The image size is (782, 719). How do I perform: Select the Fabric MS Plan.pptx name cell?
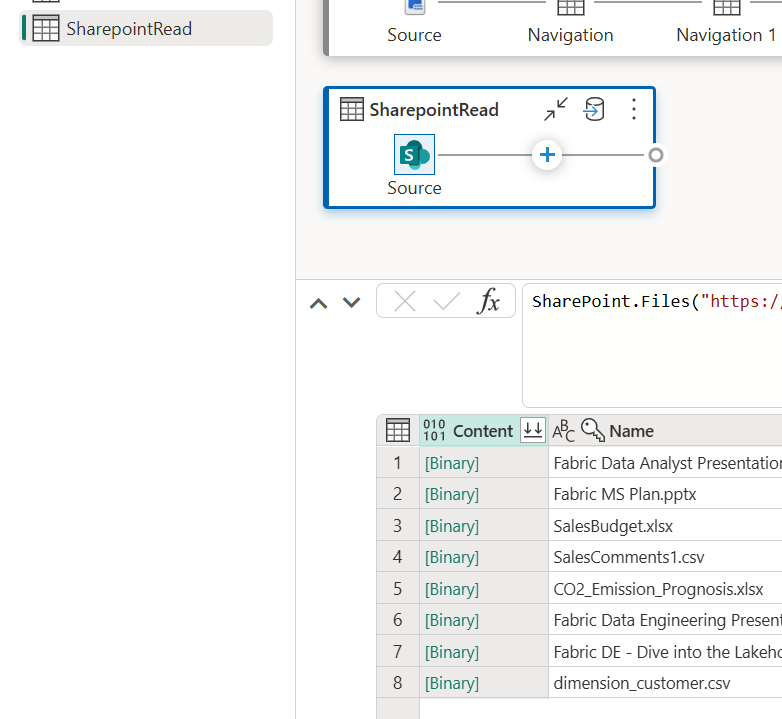pos(665,494)
